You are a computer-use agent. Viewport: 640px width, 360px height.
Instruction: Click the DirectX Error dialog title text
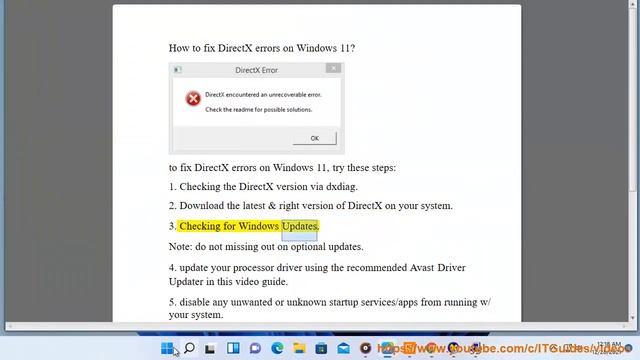(256, 70)
